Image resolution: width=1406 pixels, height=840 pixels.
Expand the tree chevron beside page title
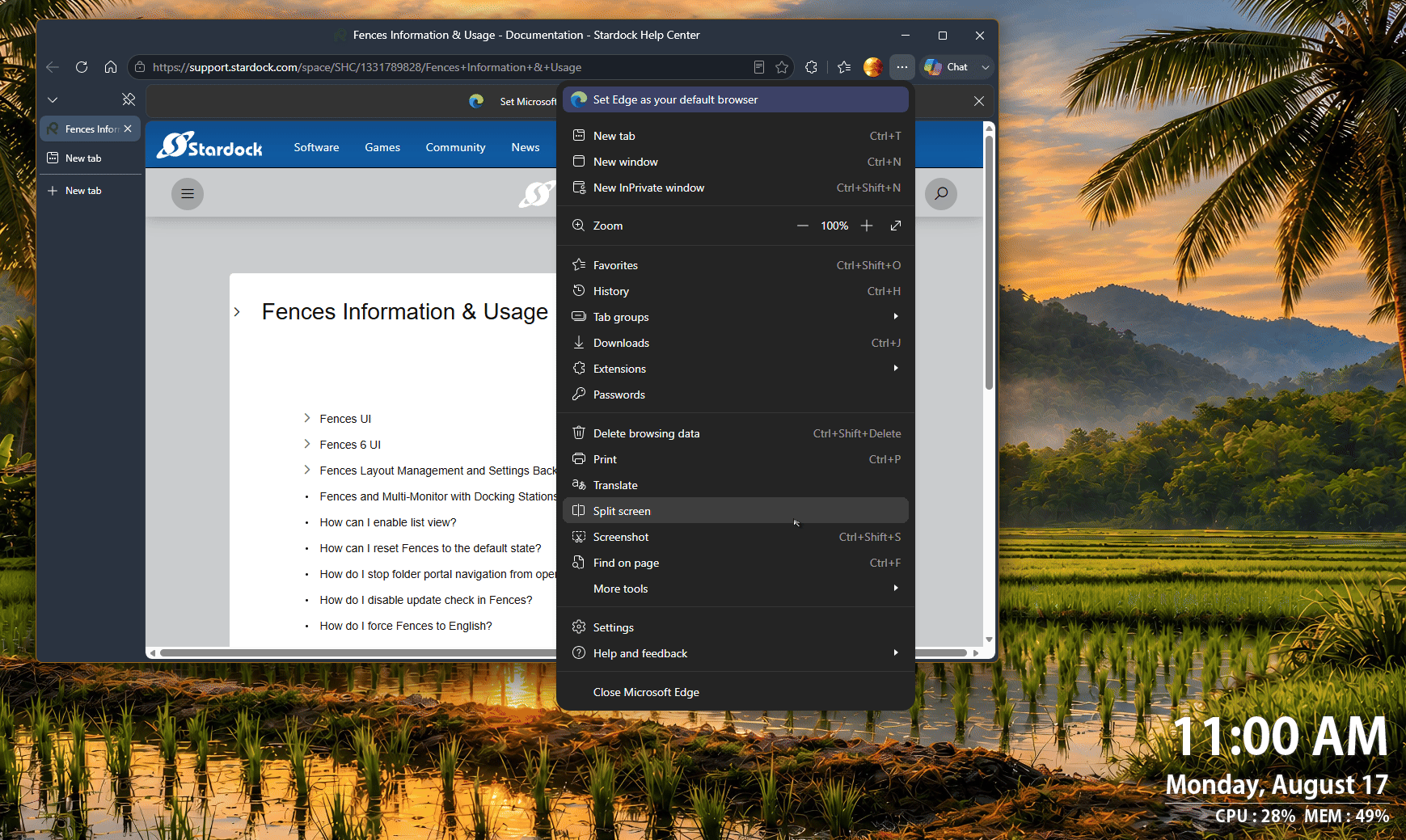tap(237, 312)
